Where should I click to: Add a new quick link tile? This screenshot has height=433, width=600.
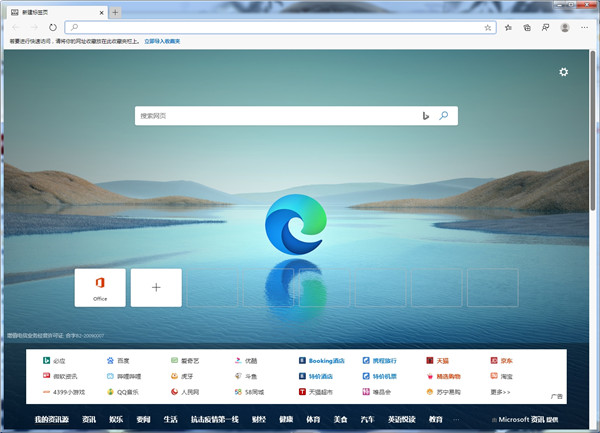(156, 287)
